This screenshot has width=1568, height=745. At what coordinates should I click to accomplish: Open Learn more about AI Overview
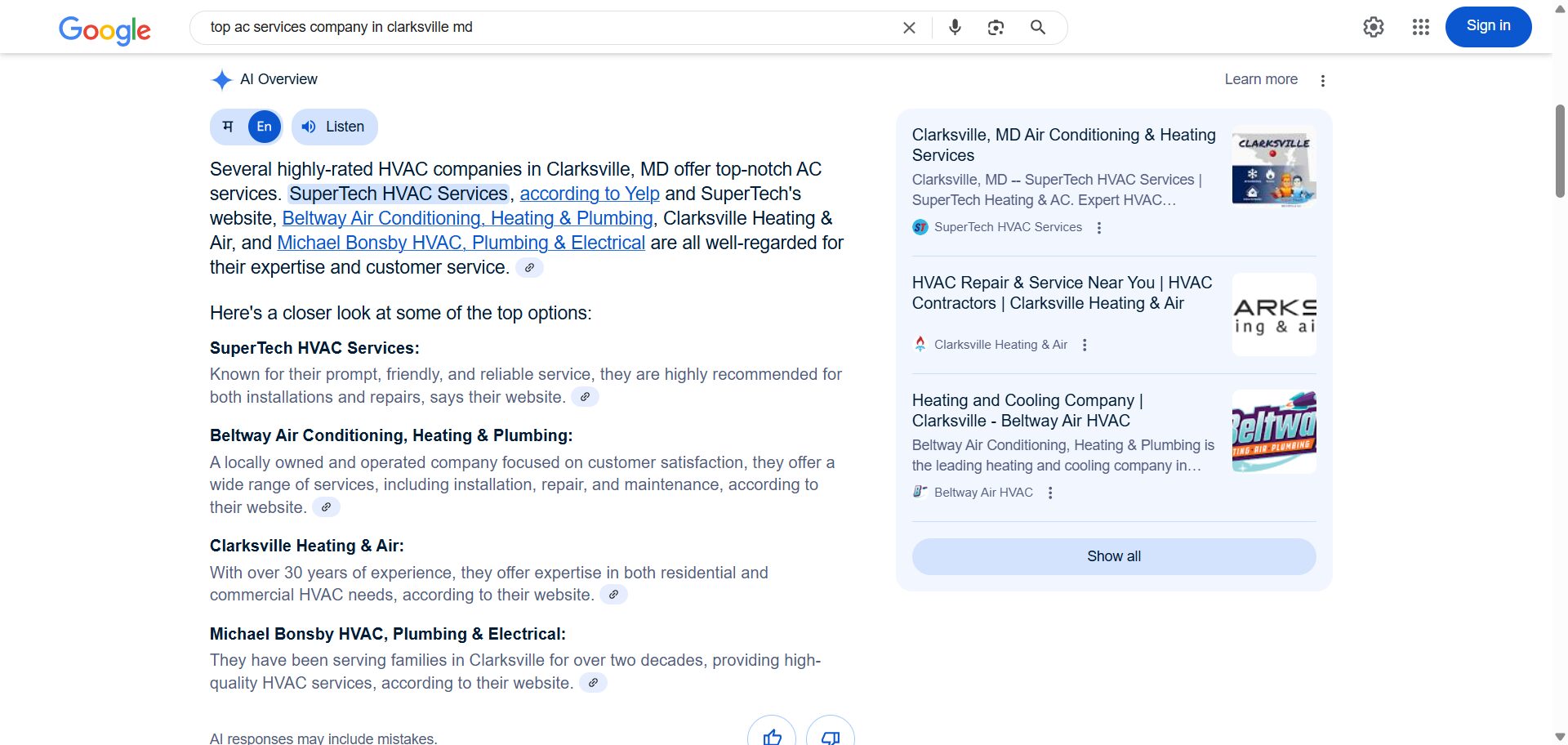(x=1261, y=79)
